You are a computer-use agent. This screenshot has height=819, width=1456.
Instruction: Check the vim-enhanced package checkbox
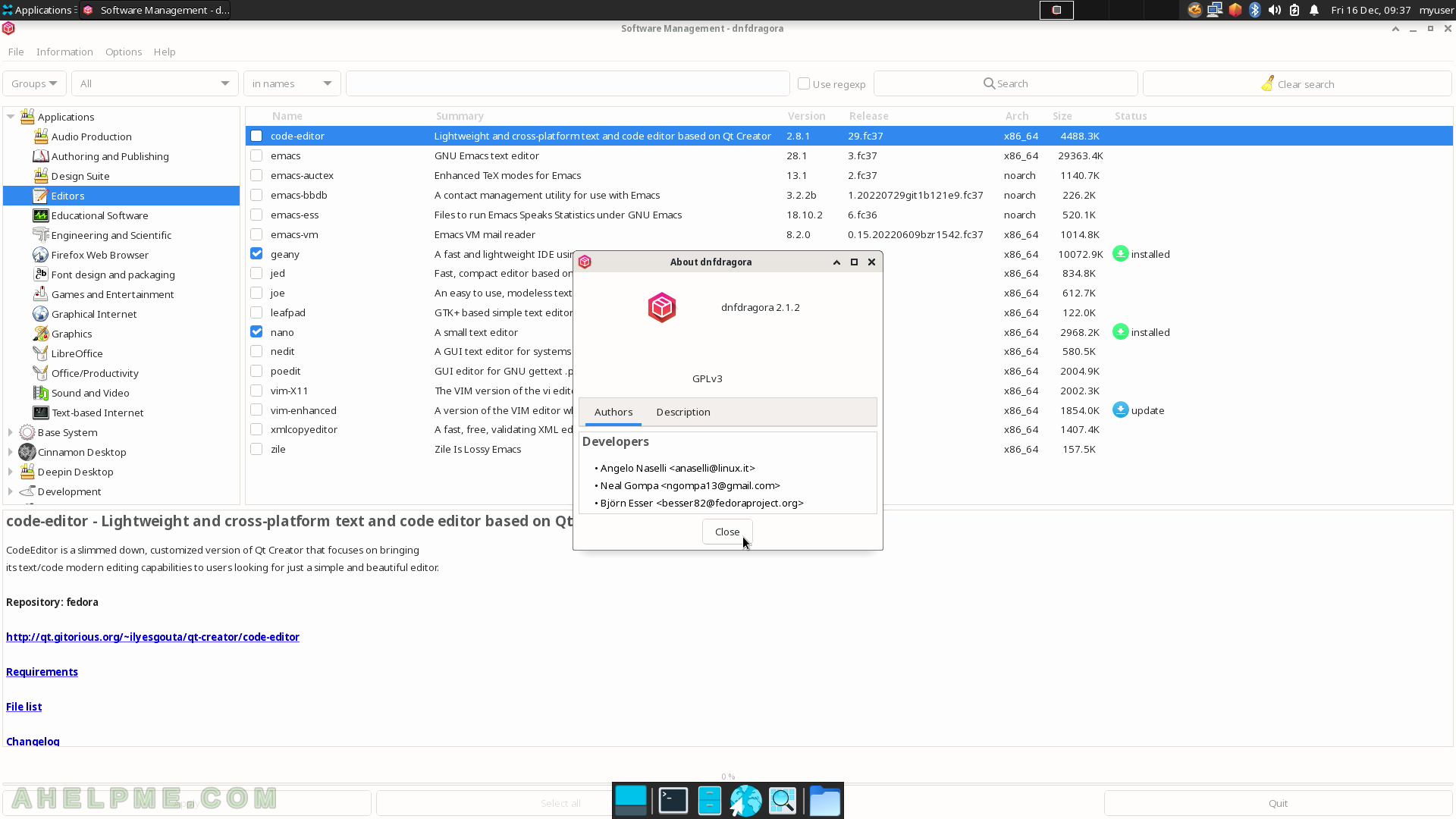tap(256, 409)
